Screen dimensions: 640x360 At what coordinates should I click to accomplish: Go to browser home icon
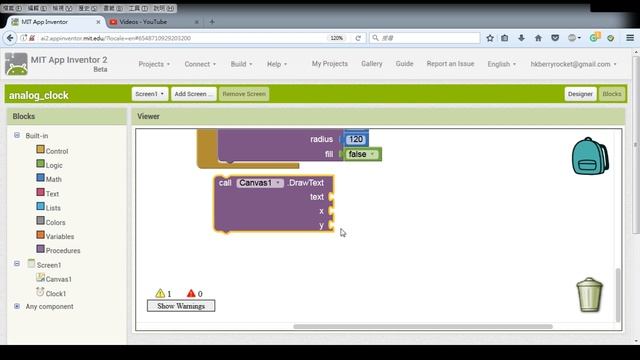(538, 38)
